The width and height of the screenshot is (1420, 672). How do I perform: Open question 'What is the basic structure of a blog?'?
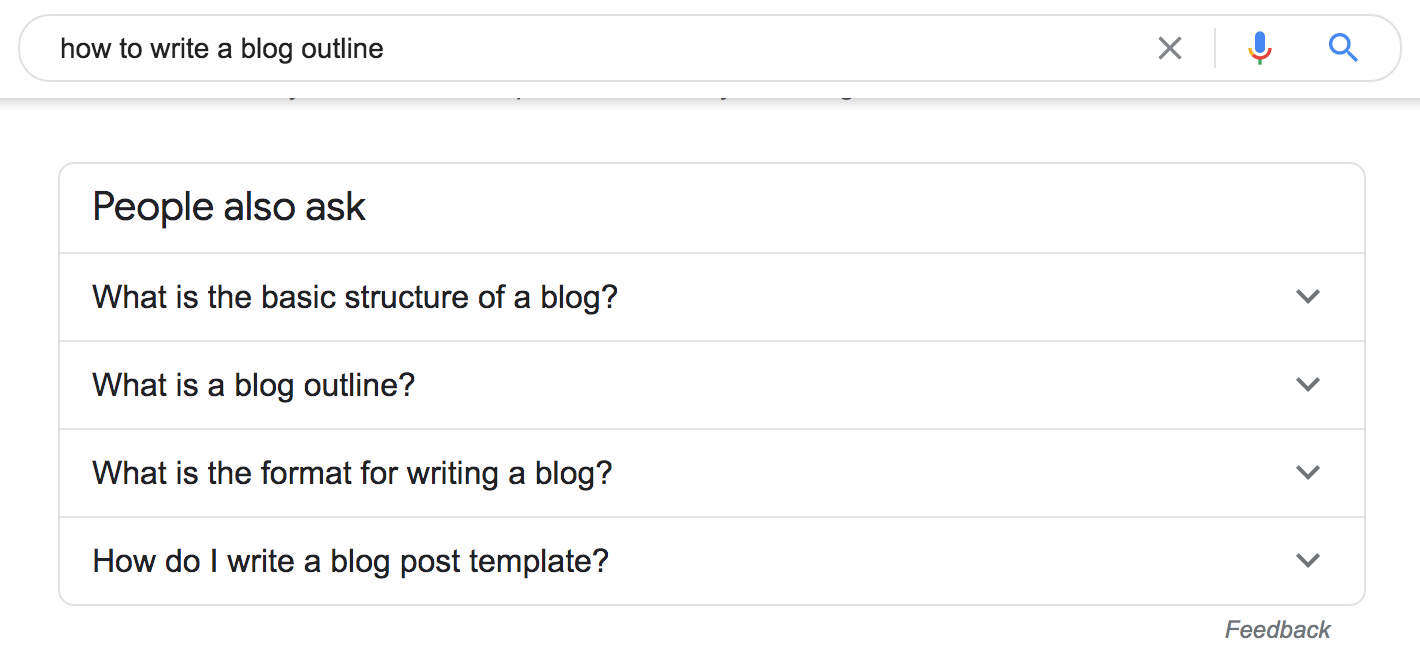coord(355,297)
